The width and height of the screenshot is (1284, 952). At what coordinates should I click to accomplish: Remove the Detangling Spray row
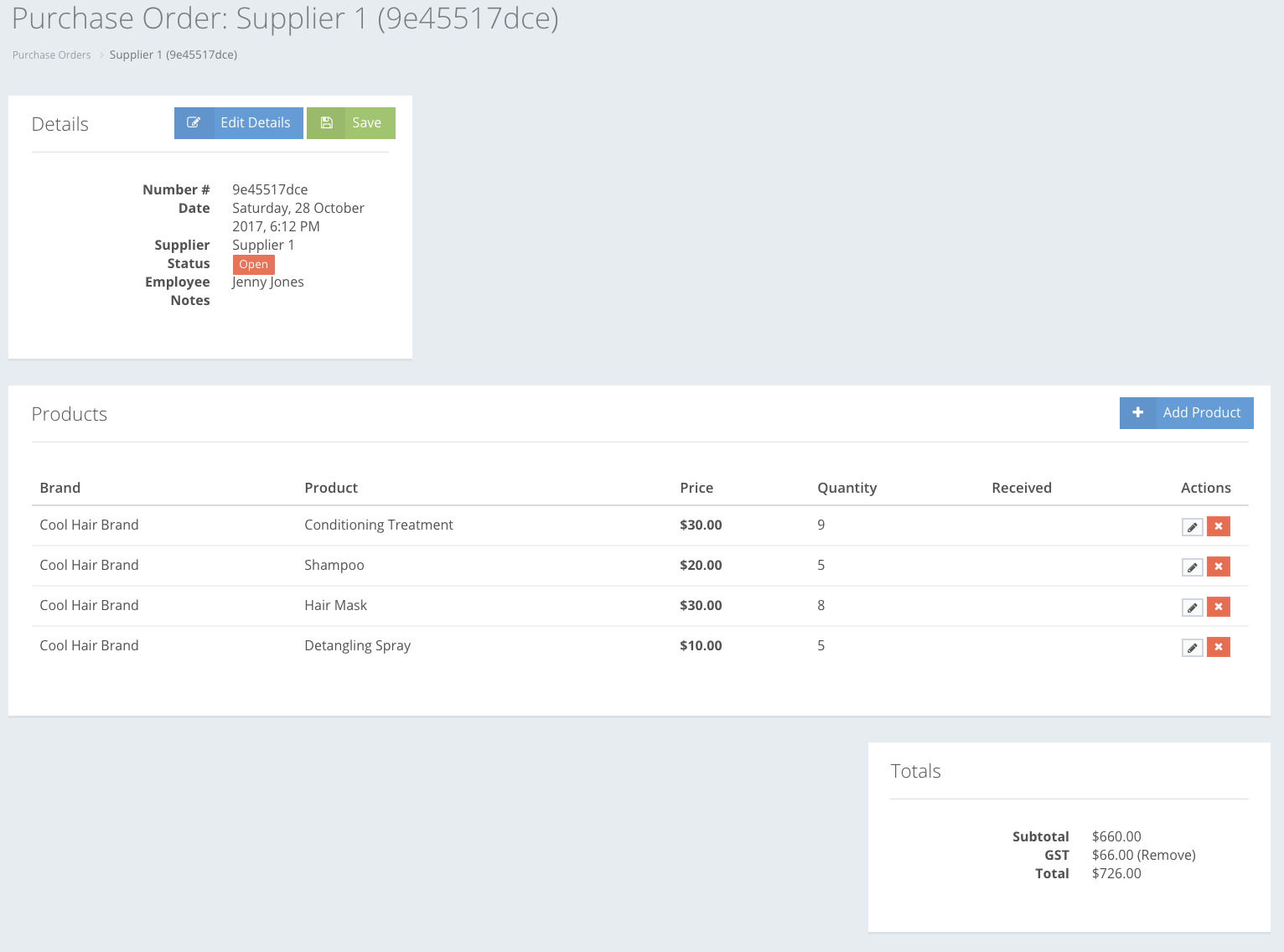(1219, 647)
